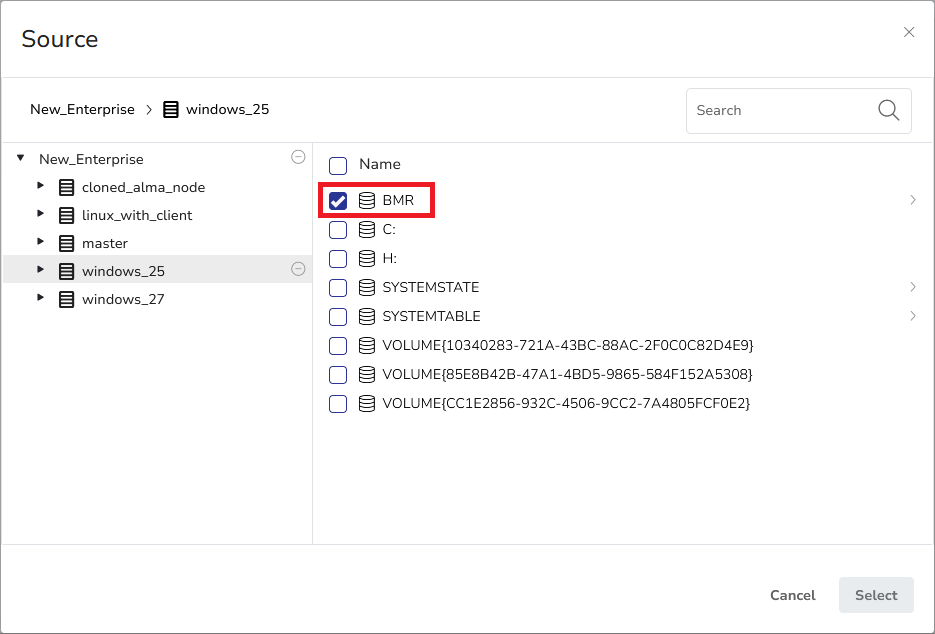The width and height of the screenshot is (935, 634).
Task: Check the C: drive checkbox
Action: coord(338,230)
